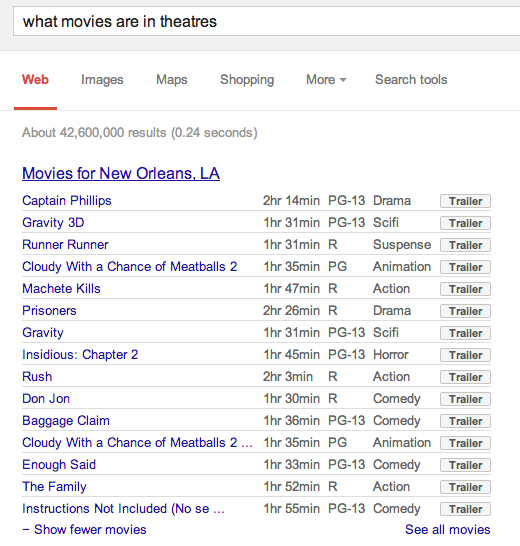Play the Baggage Claim trailer
This screenshot has width=520, height=546.
pos(465,421)
